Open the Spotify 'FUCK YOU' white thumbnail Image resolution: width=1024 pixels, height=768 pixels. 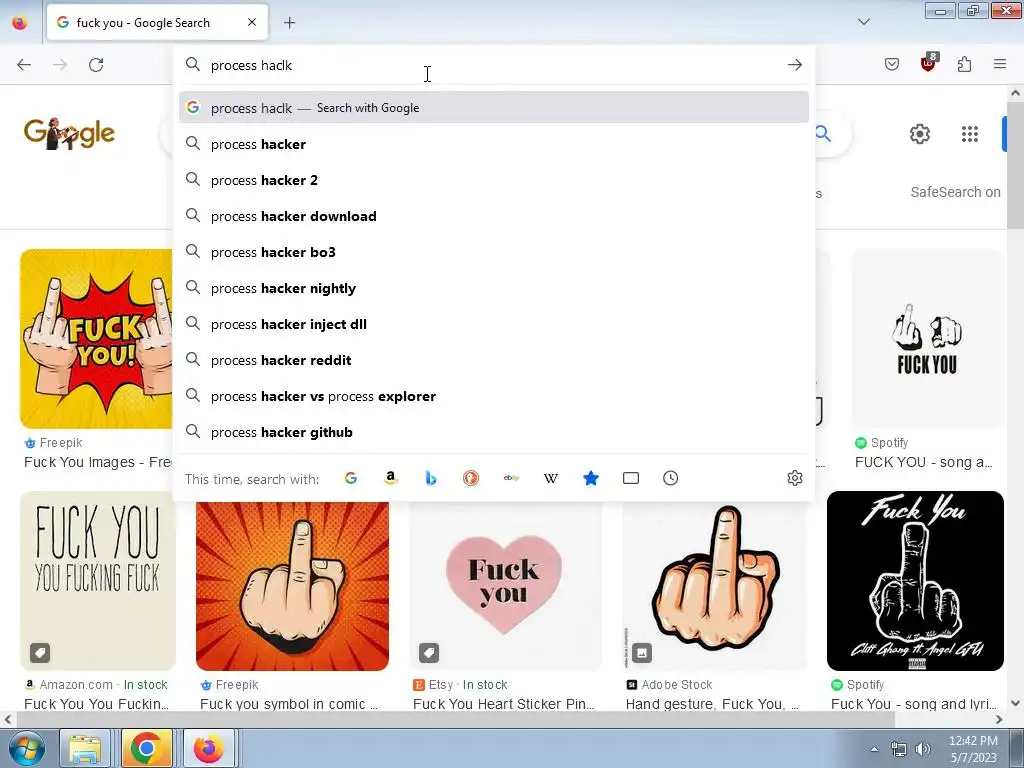[x=927, y=338]
